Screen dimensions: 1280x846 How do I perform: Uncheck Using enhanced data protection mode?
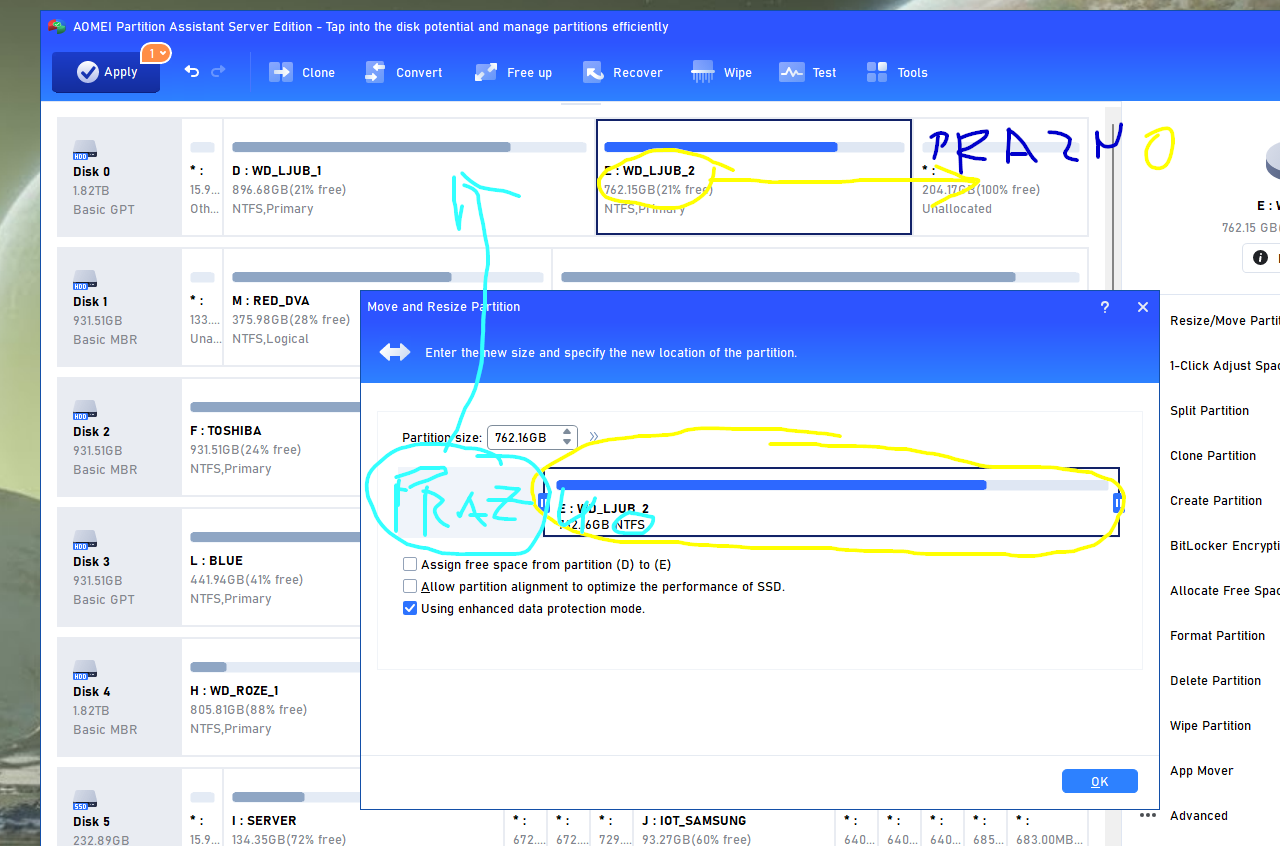tap(410, 609)
